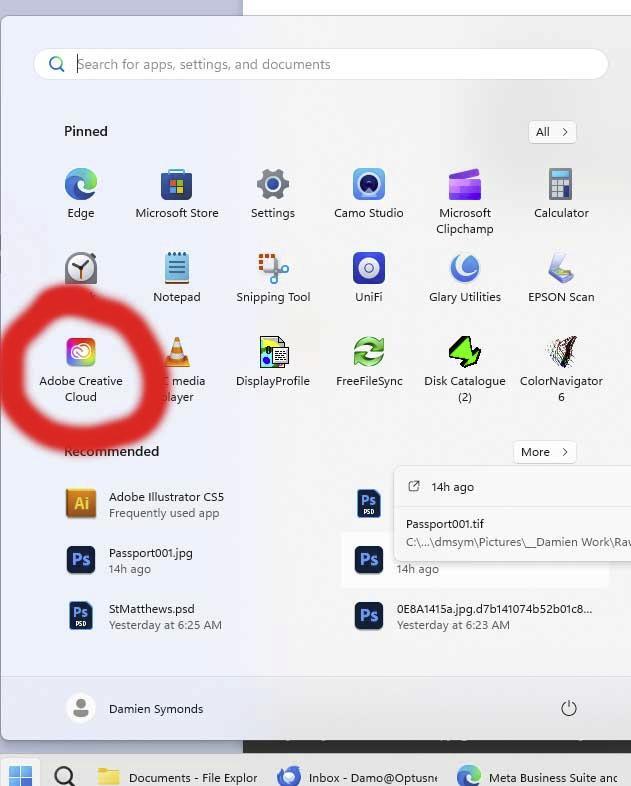
Task: Open the Passport001.tif tooltip file location icon
Action: [x=413, y=486]
